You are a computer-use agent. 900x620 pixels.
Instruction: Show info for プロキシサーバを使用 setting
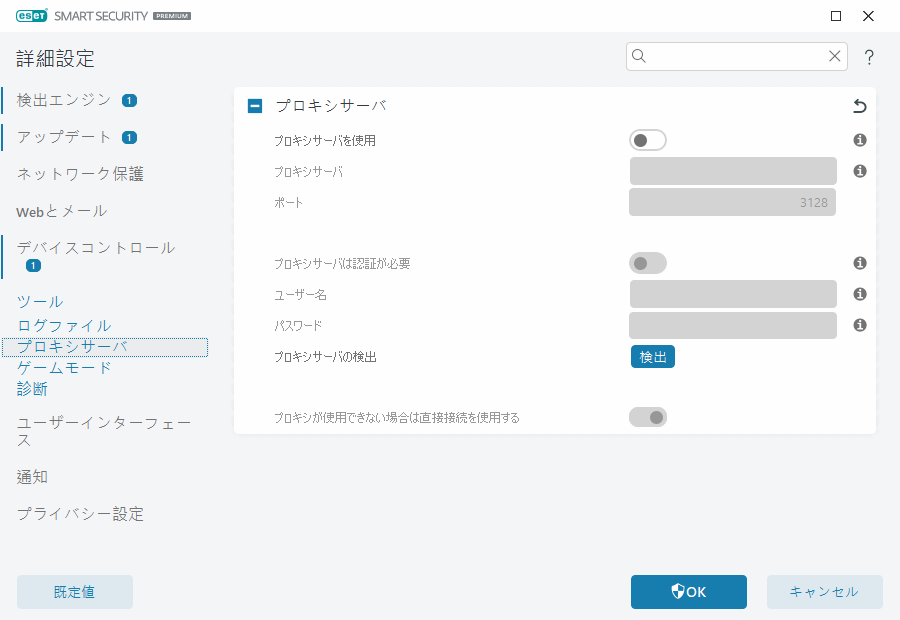859,140
